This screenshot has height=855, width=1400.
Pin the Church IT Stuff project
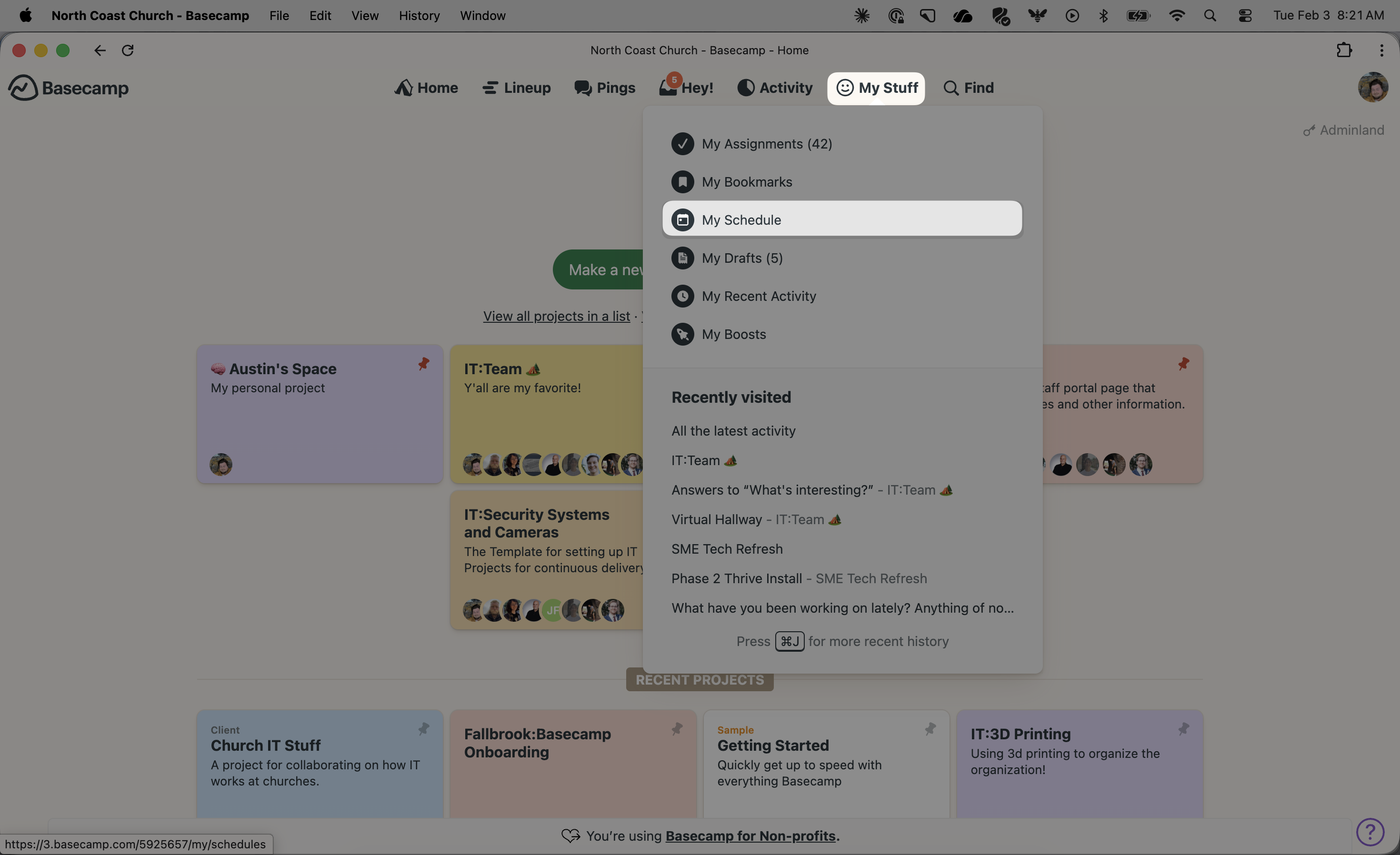click(424, 728)
